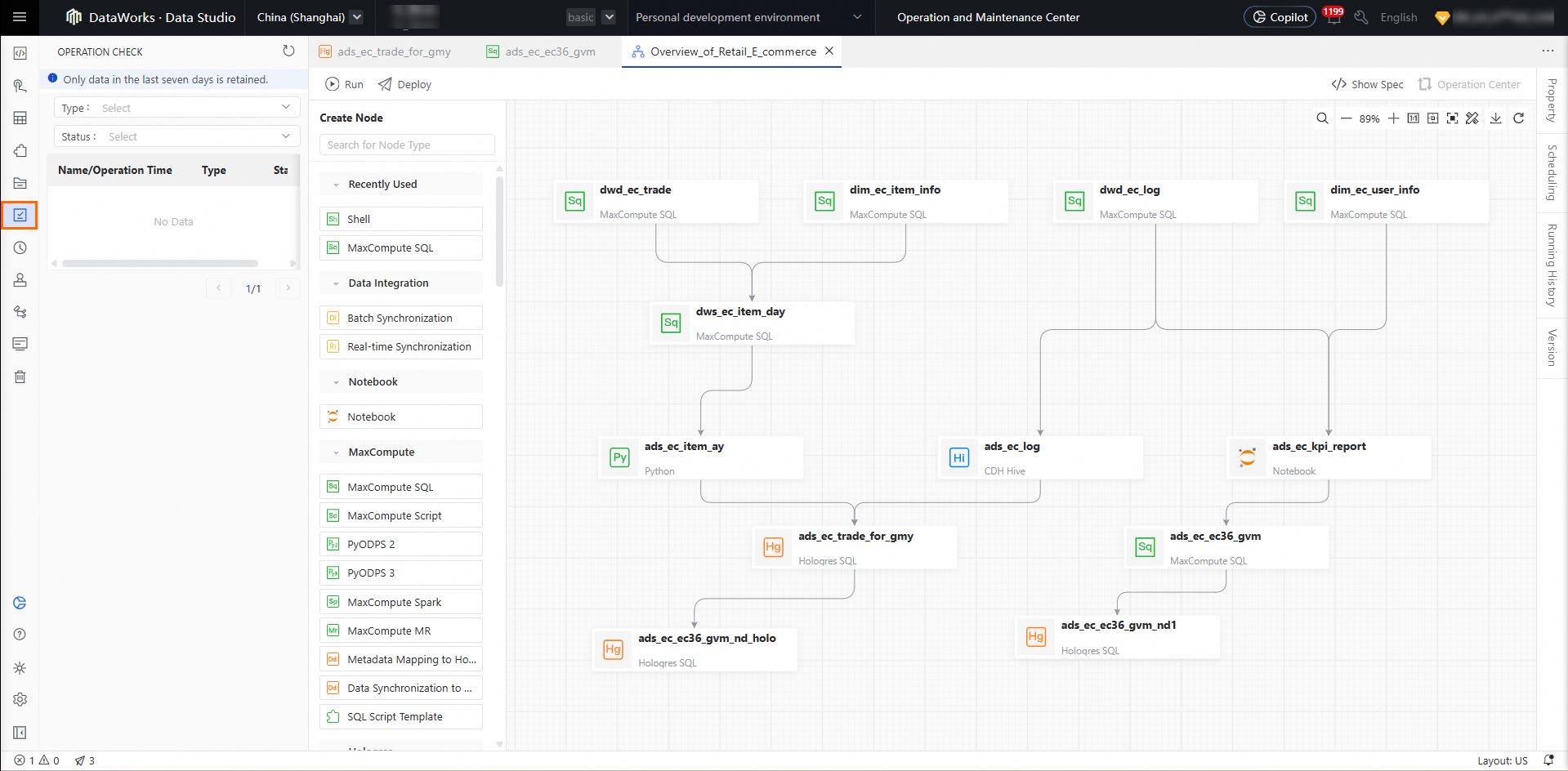The height and width of the screenshot is (771, 1568).
Task: Open the China (Shanghai) region selector
Action: (309, 17)
